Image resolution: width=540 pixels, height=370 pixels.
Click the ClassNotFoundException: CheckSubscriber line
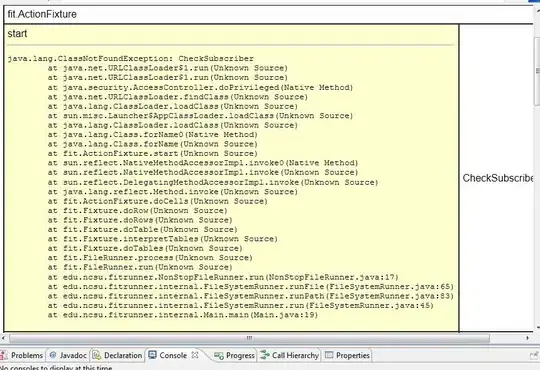pyautogui.click(x=131, y=59)
